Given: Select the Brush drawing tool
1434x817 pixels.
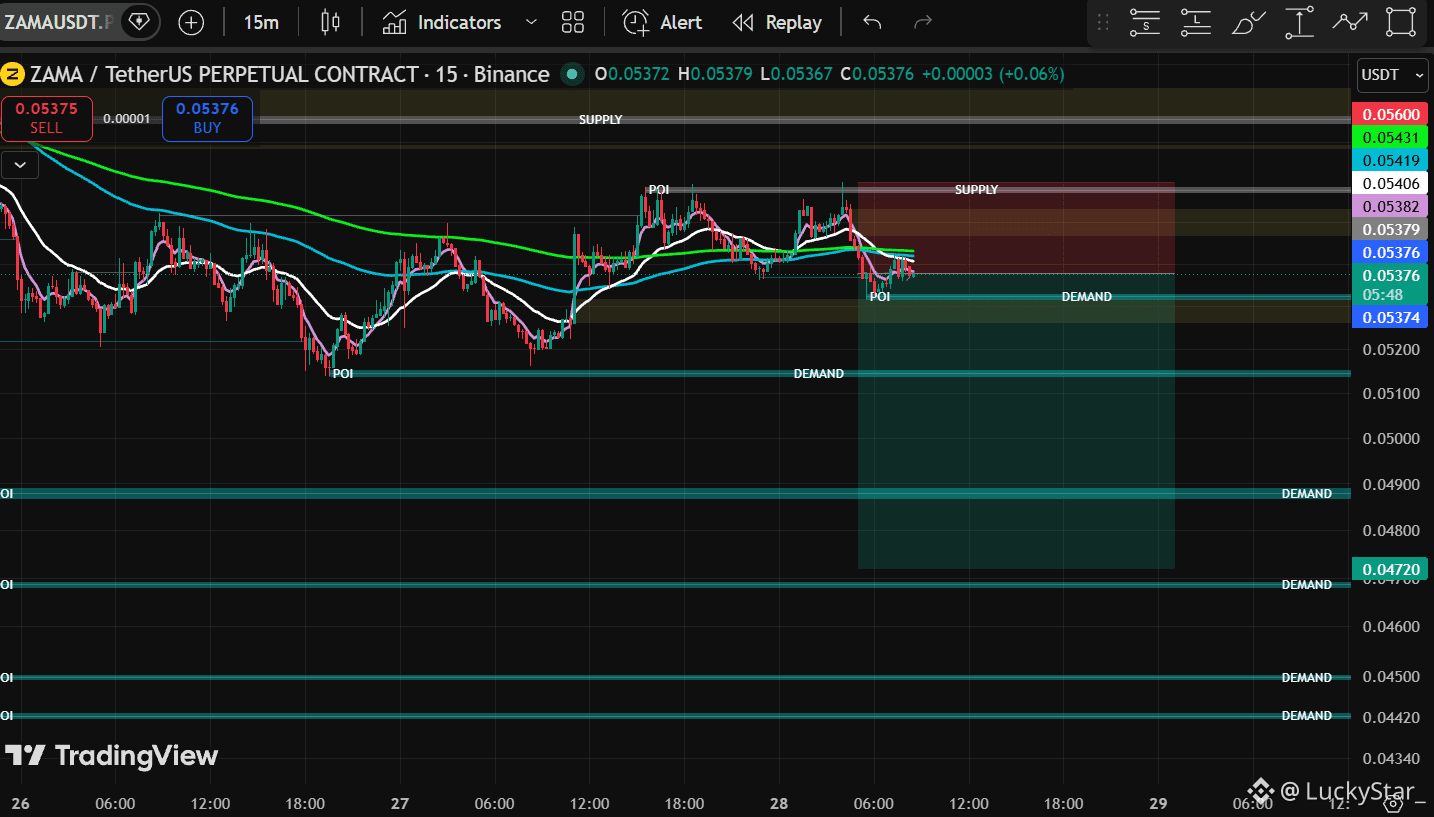Looking at the screenshot, I should point(1248,22).
